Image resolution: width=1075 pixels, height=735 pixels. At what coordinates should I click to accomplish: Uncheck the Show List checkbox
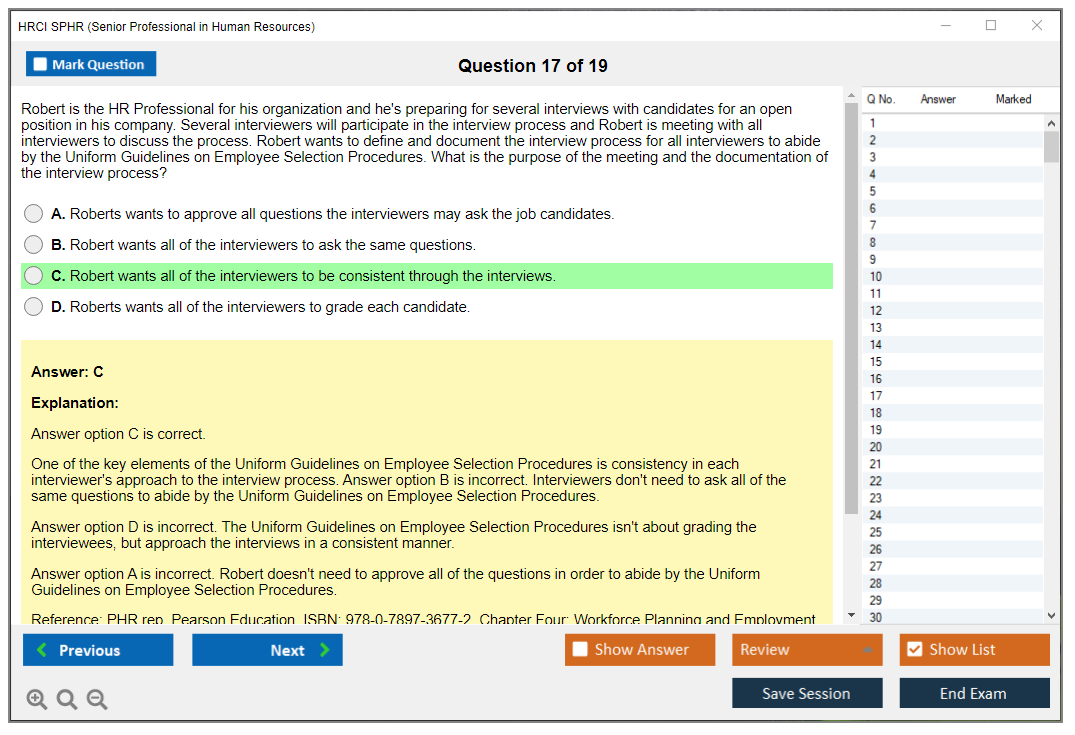coord(914,649)
